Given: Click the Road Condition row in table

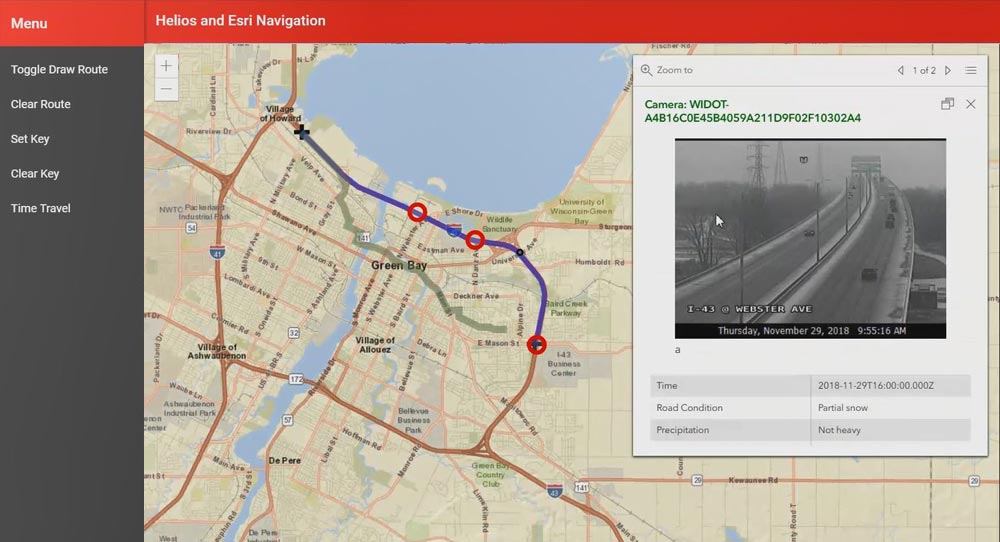Looking at the screenshot, I should click(x=810, y=408).
